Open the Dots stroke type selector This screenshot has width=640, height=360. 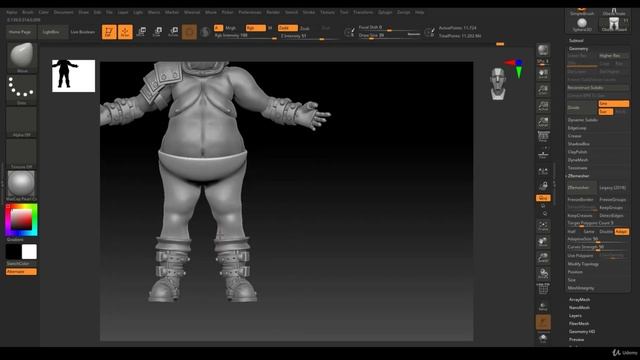[22, 89]
